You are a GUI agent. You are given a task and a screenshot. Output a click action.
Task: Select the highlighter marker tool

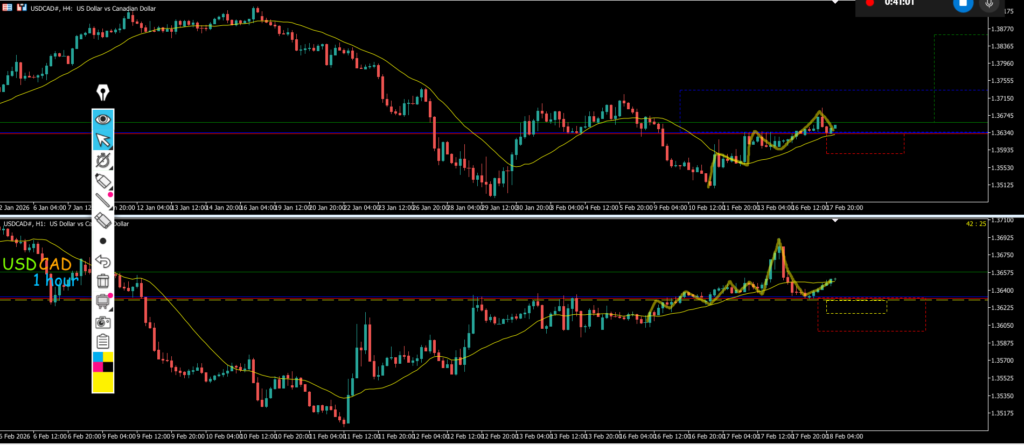click(103, 160)
